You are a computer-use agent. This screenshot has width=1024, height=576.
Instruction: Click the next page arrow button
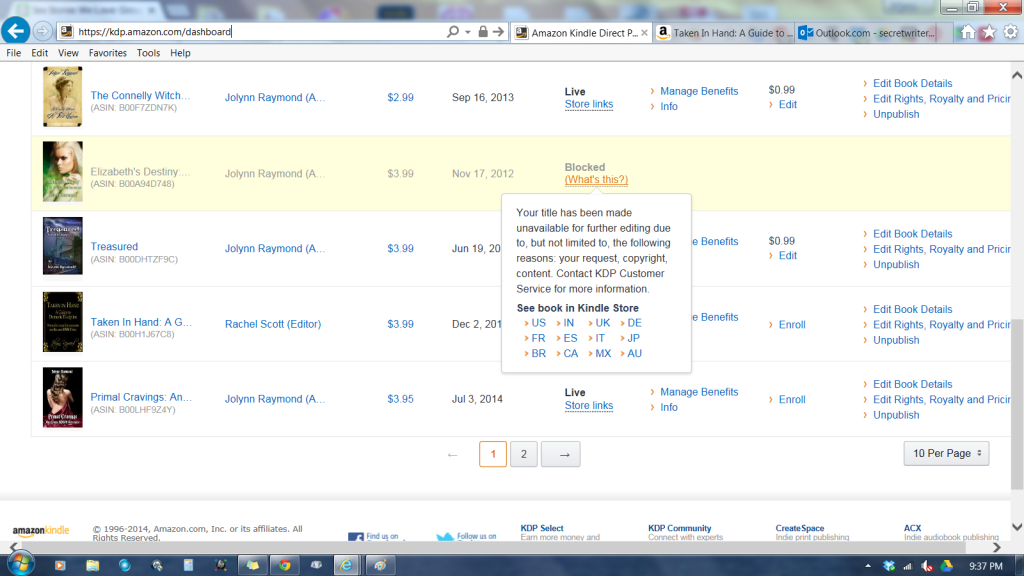564,455
